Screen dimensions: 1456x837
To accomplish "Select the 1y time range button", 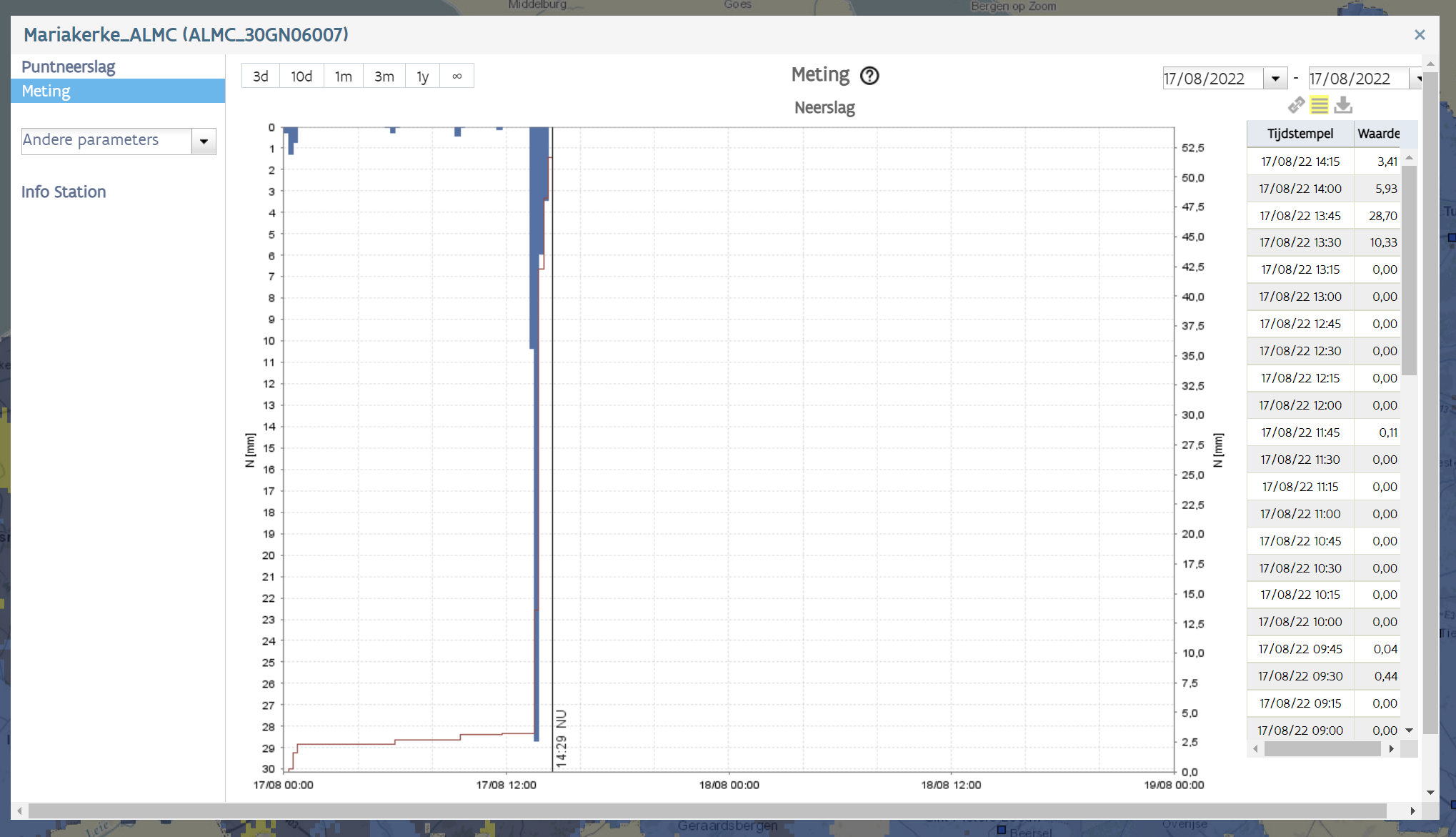I will pos(422,76).
